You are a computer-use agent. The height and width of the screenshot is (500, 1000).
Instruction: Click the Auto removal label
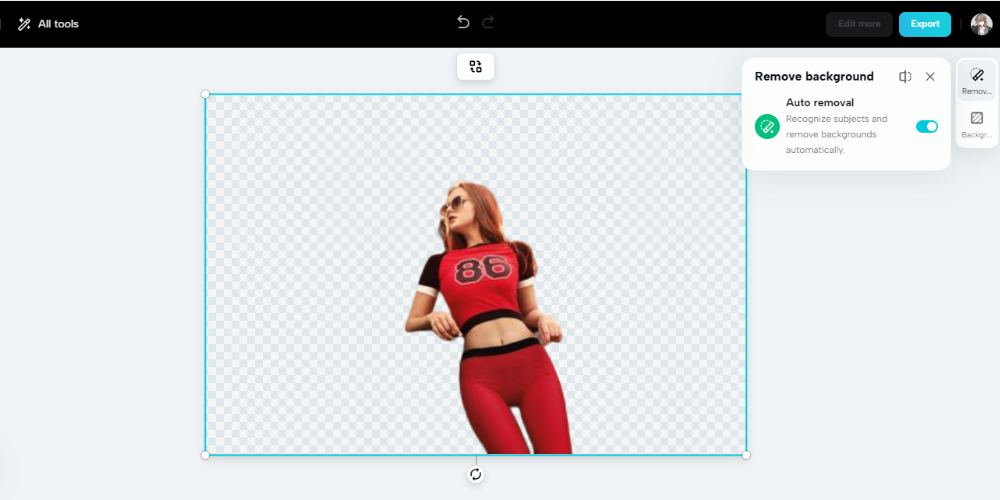click(x=820, y=102)
